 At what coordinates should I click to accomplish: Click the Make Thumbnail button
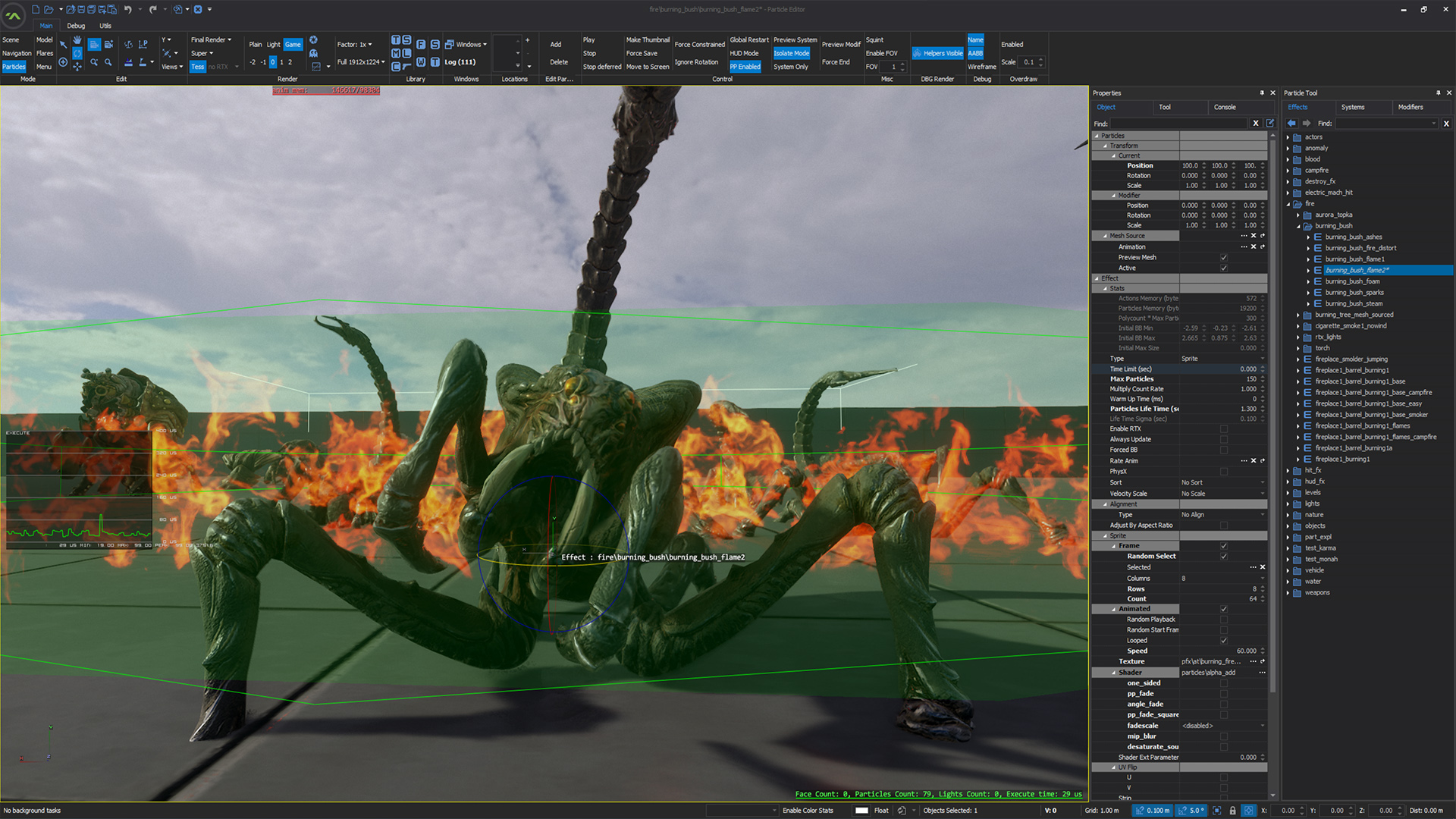coord(648,40)
